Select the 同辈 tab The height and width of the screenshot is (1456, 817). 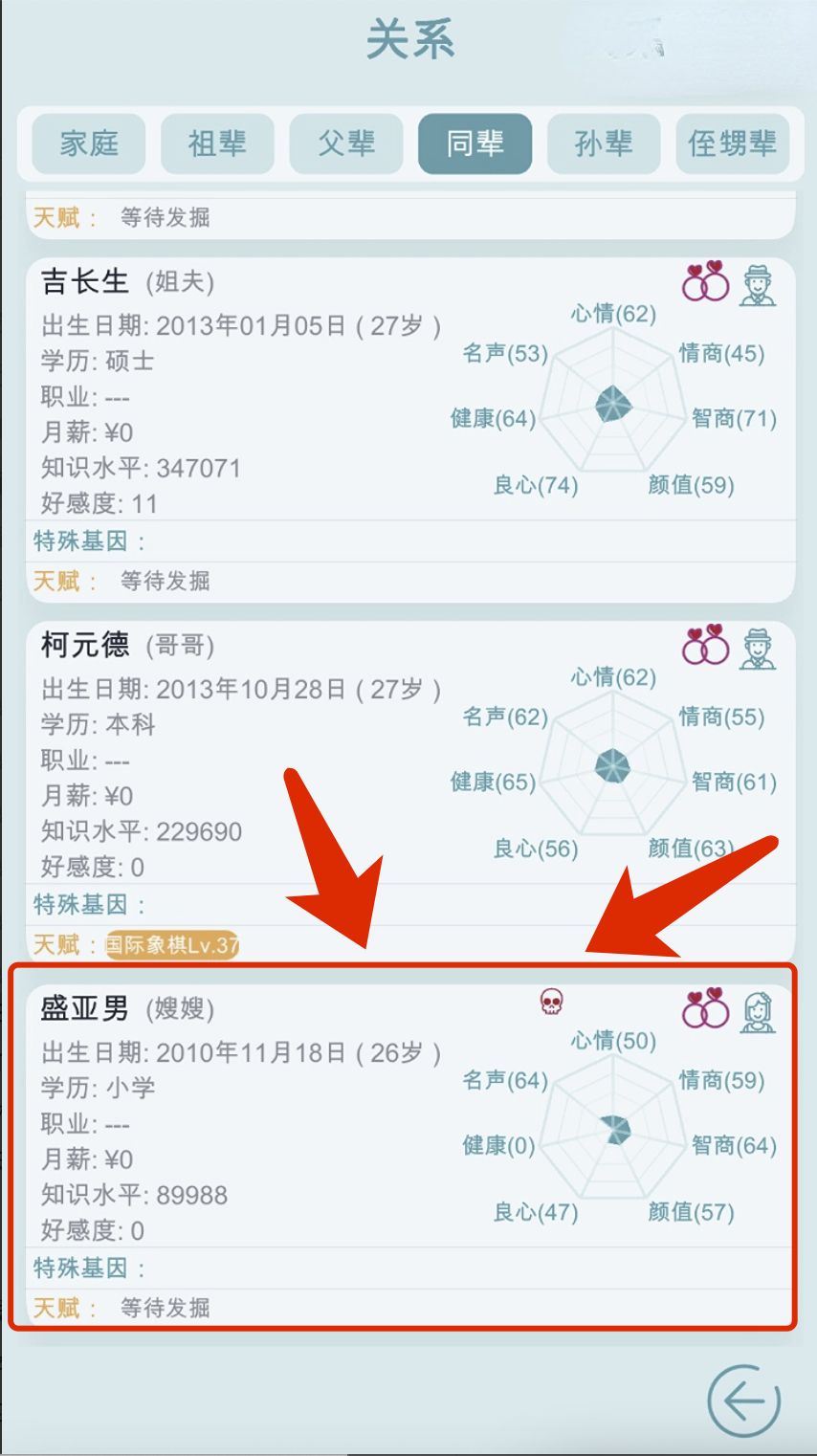pos(475,143)
